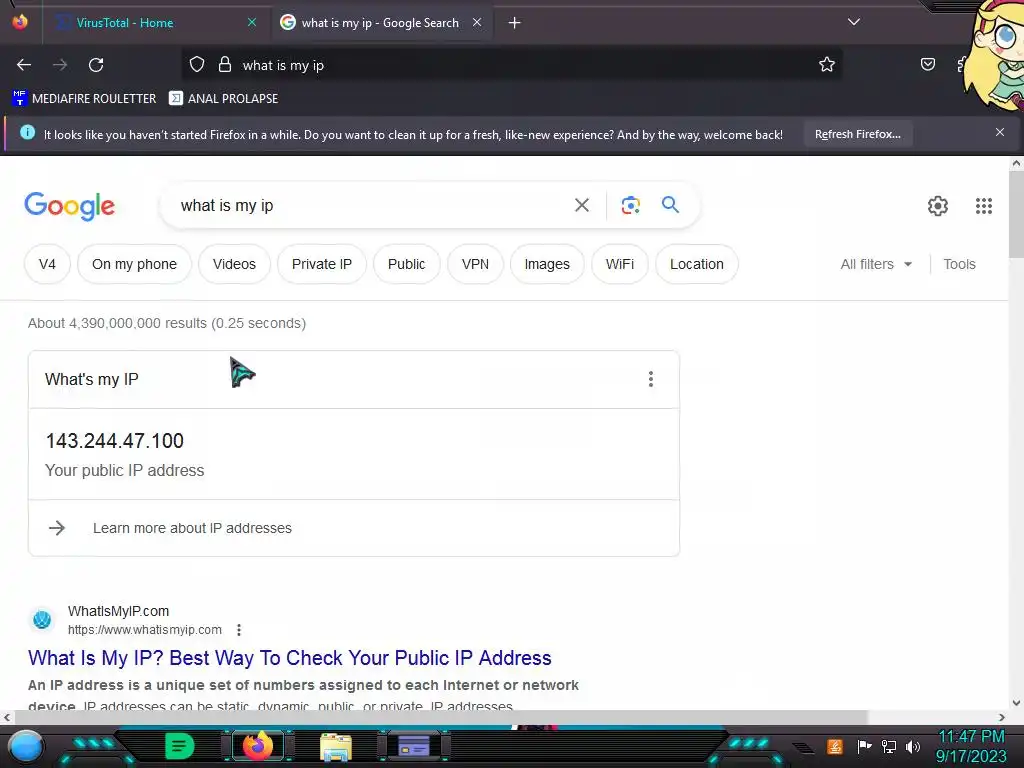The height and width of the screenshot is (768, 1024).
Task: Open the volume speaker tray icon
Action: pyautogui.click(x=913, y=746)
